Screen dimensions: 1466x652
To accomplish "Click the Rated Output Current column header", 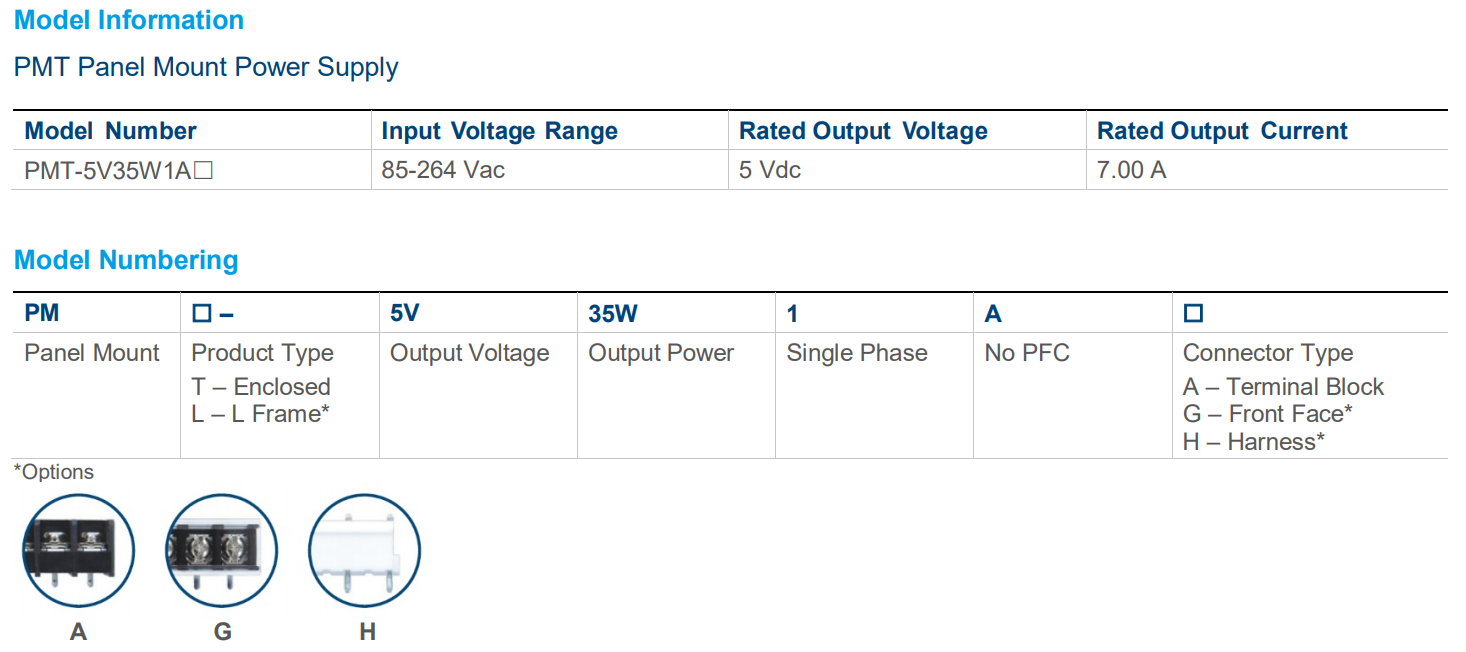I will [x=1222, y=131].
